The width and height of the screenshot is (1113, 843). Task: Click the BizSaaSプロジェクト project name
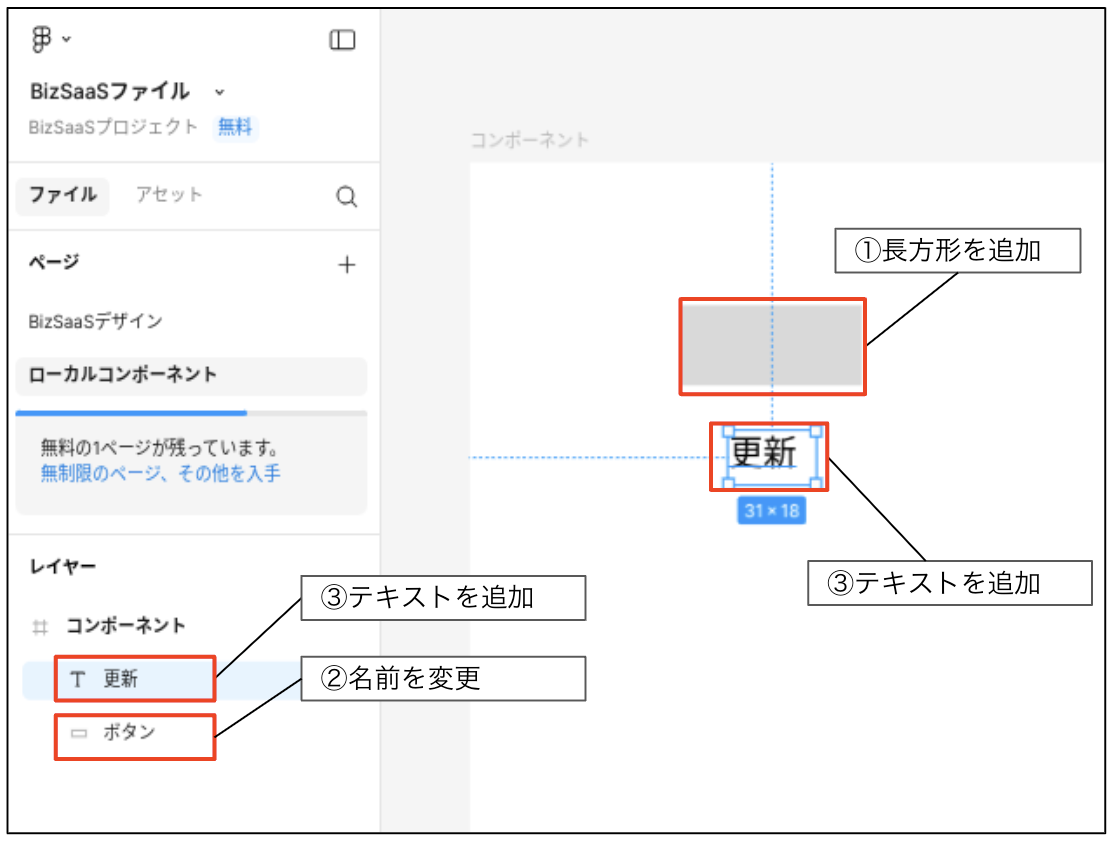[x=113, y=127]
